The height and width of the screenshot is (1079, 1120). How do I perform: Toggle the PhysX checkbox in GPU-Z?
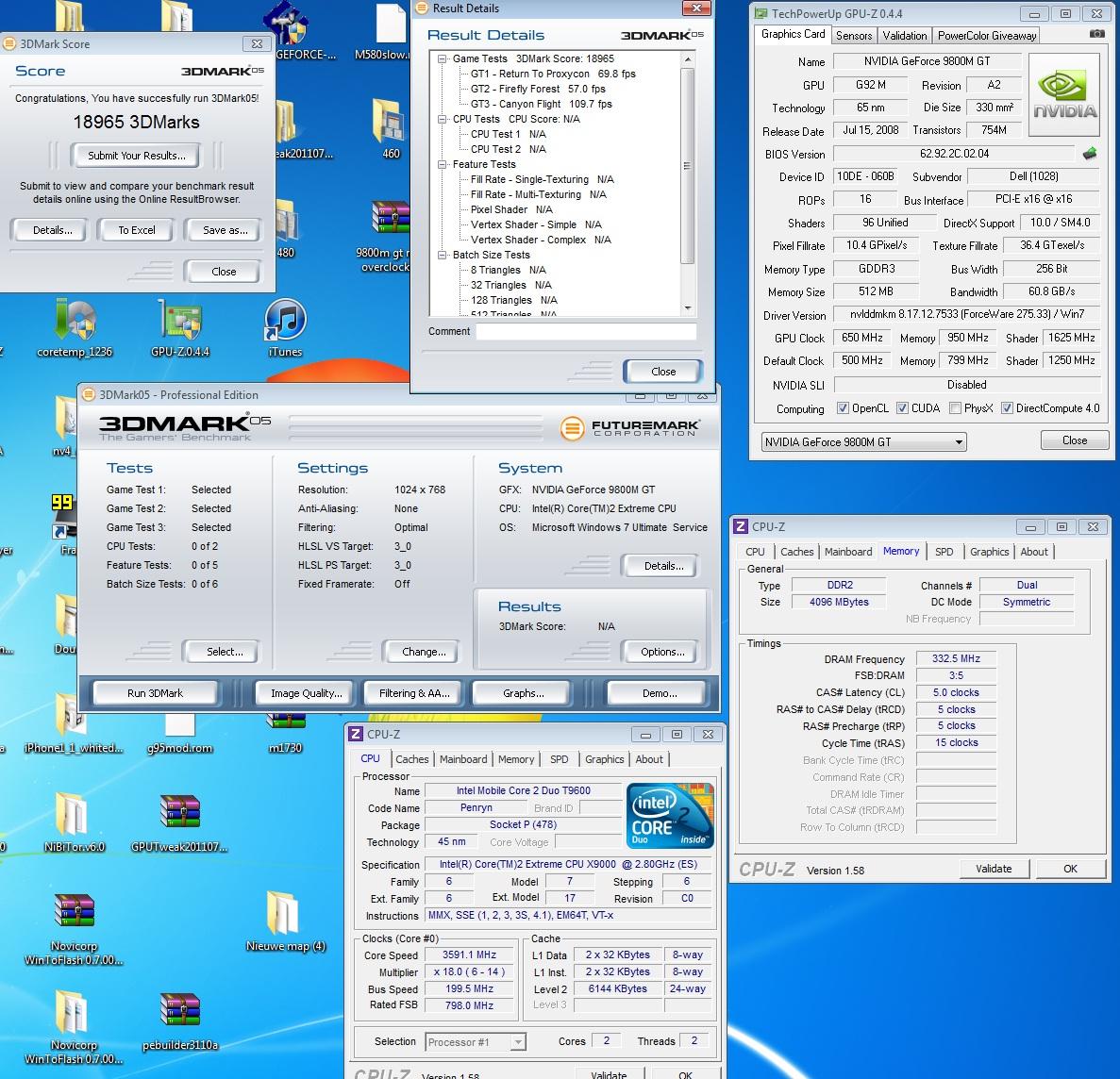click(955, 407)
